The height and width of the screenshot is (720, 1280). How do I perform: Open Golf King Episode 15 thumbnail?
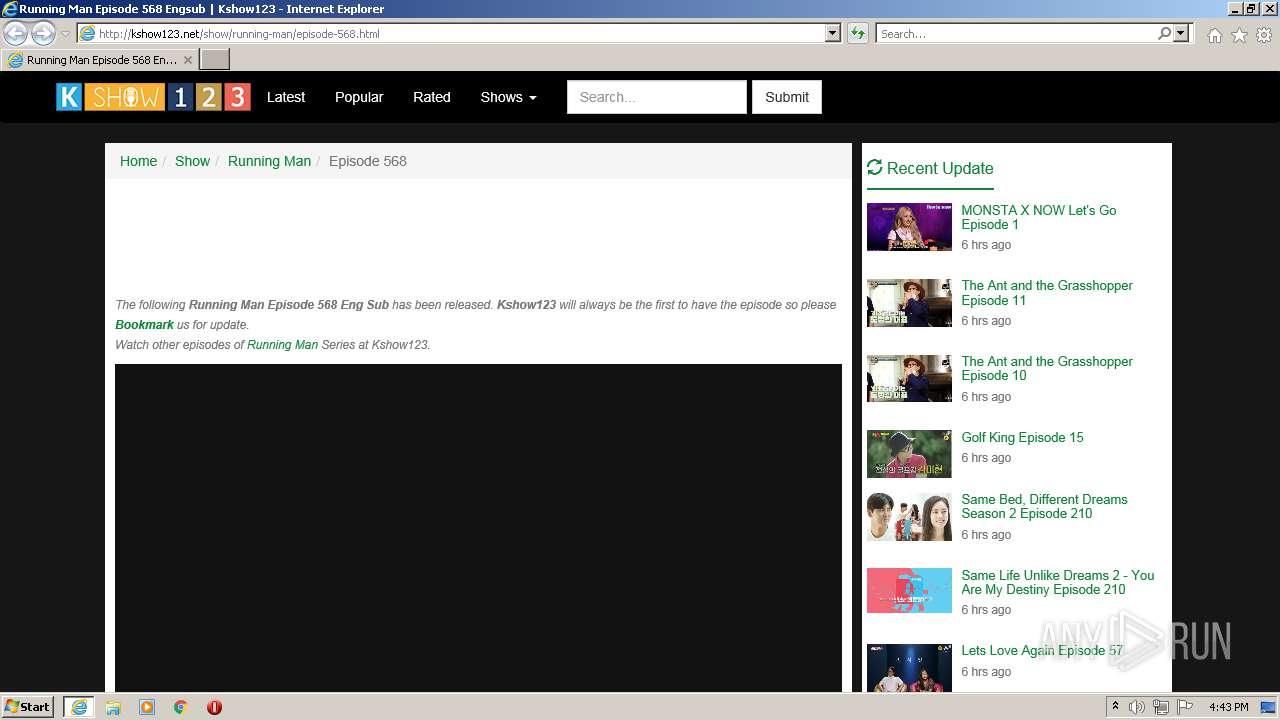pos(909,454)
